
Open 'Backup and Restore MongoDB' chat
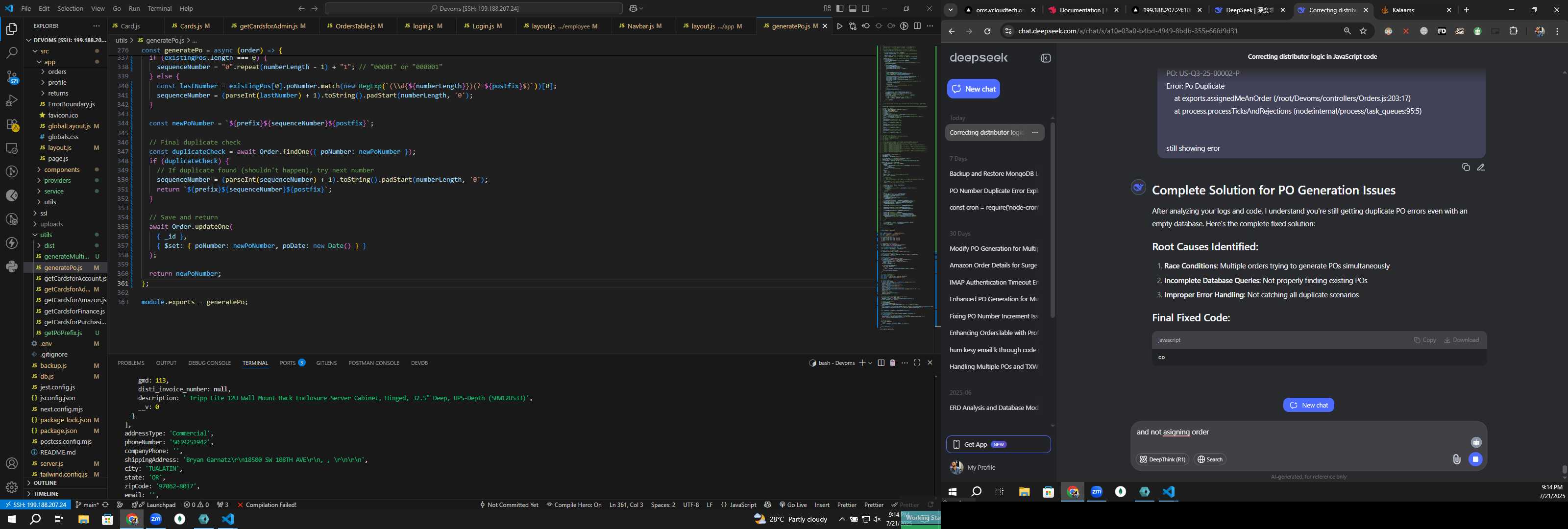click(x=994, y=174)
